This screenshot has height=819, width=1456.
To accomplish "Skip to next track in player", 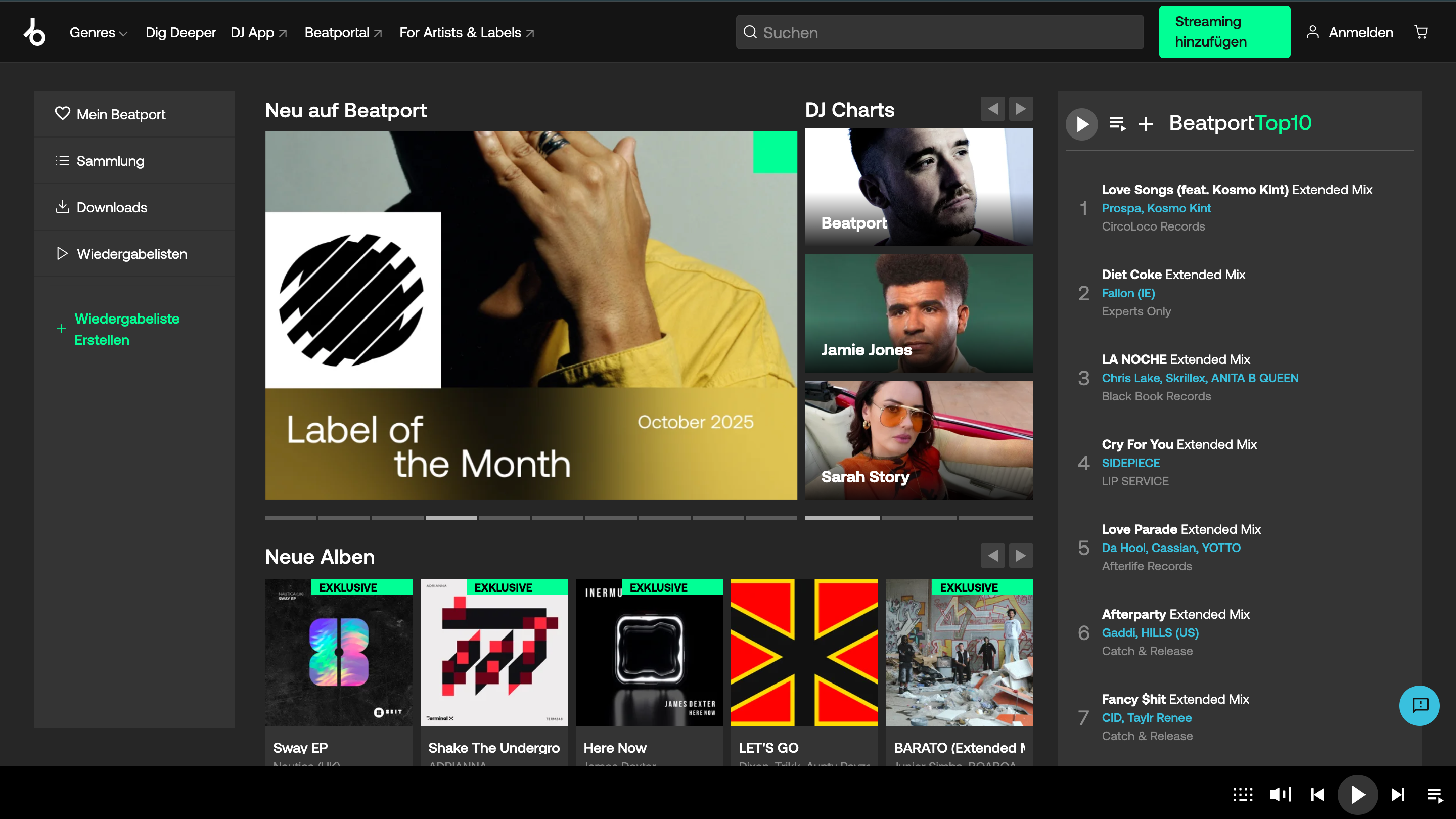I will (x=1398, y=795).
